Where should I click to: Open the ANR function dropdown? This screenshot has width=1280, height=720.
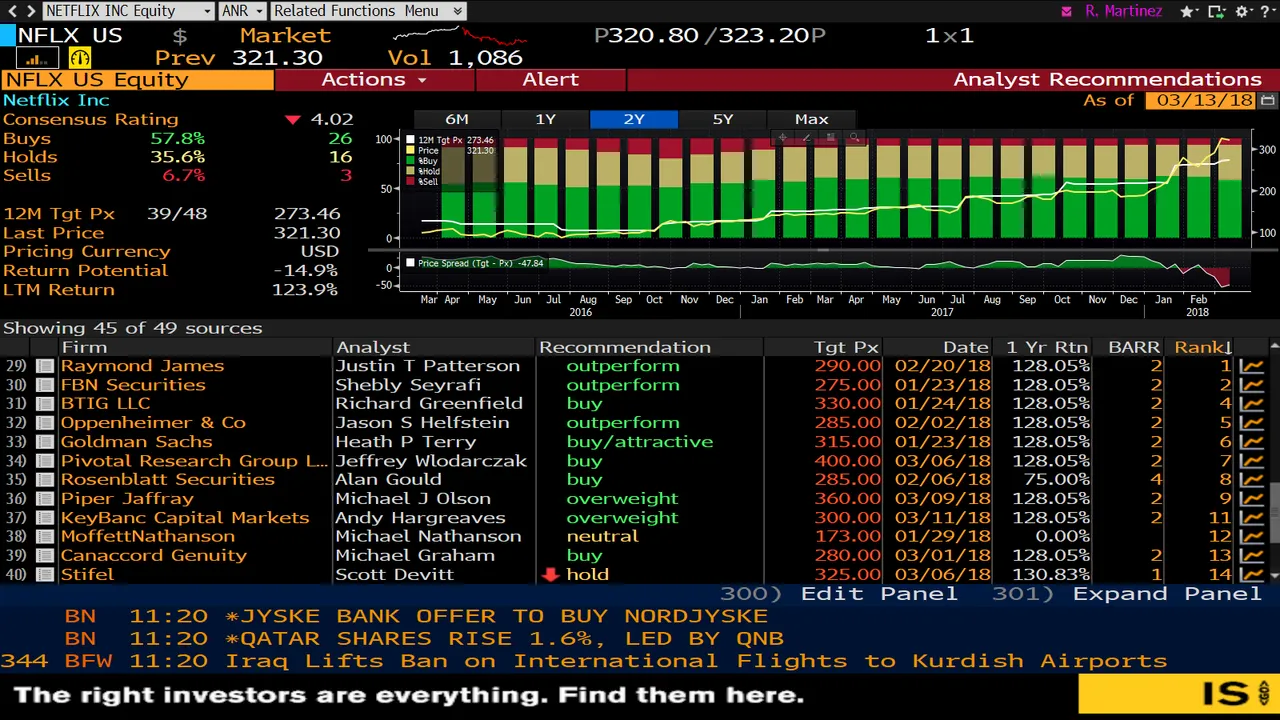(242, 11)
